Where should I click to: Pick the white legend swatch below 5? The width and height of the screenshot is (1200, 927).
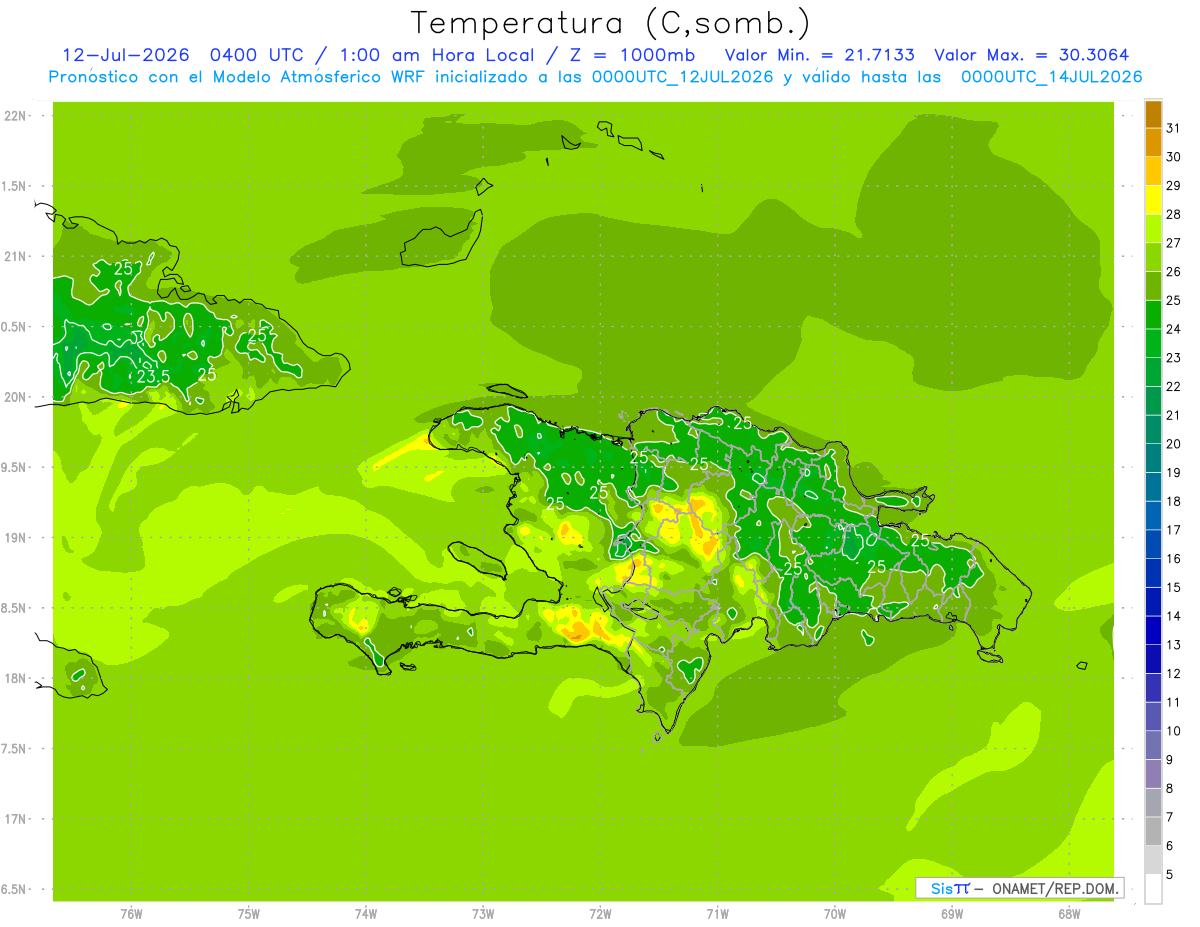(1153, 889)
